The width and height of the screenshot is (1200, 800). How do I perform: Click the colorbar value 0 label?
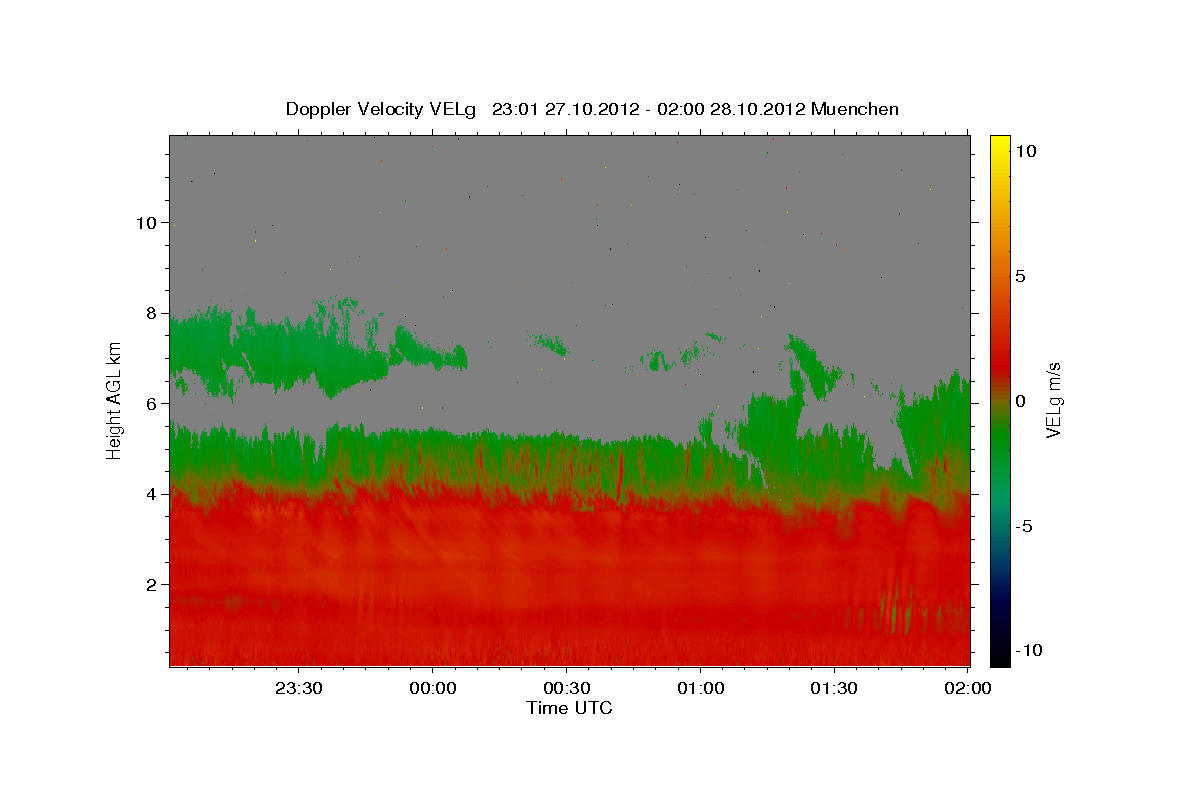tap(1021, 401)
